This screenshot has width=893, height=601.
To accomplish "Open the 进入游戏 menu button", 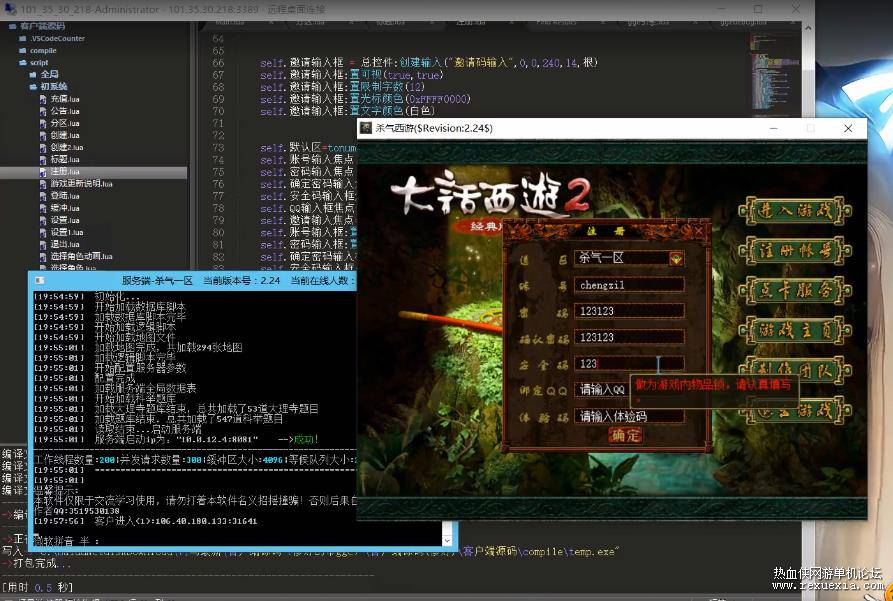I will point(794,211).
